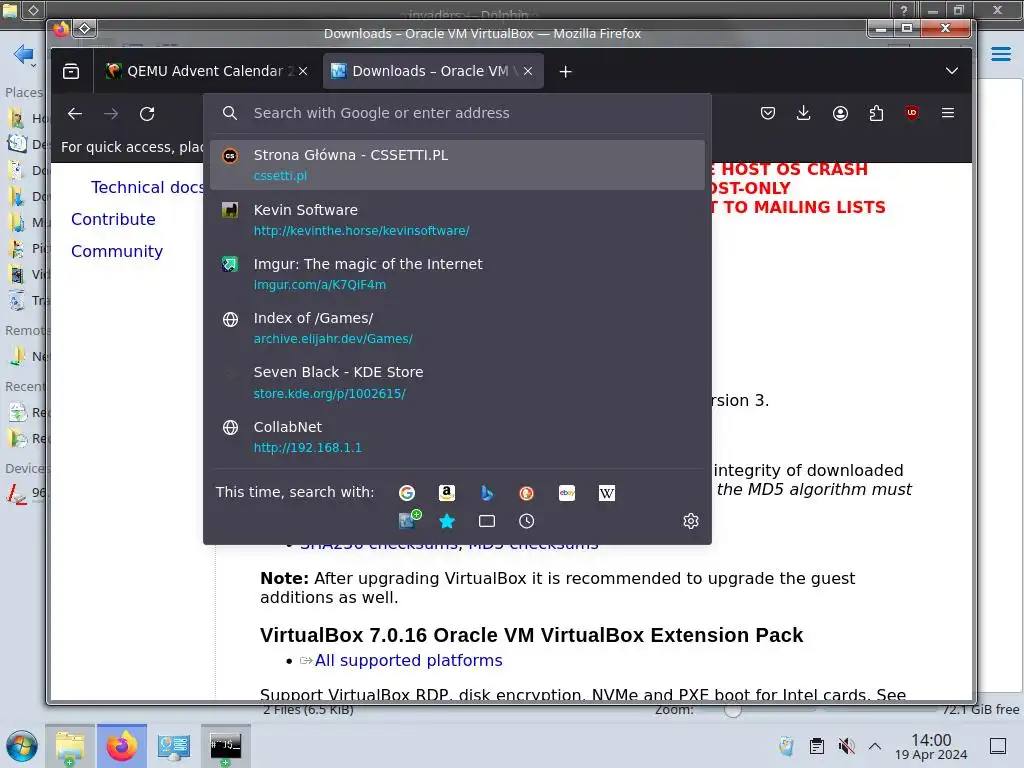Open search settings gear icon
Screen dimensions: 1024x768
coord(691,521)
